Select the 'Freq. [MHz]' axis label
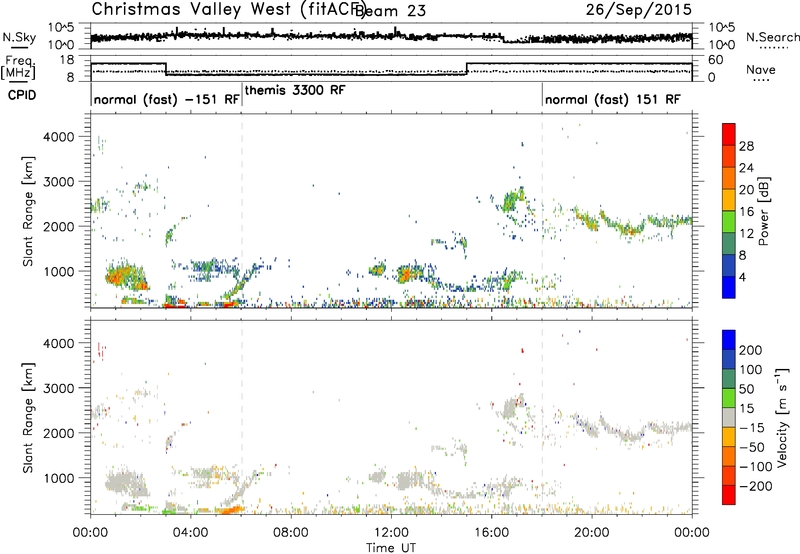The width and height of the screenshot is (800, 554). 19,68
